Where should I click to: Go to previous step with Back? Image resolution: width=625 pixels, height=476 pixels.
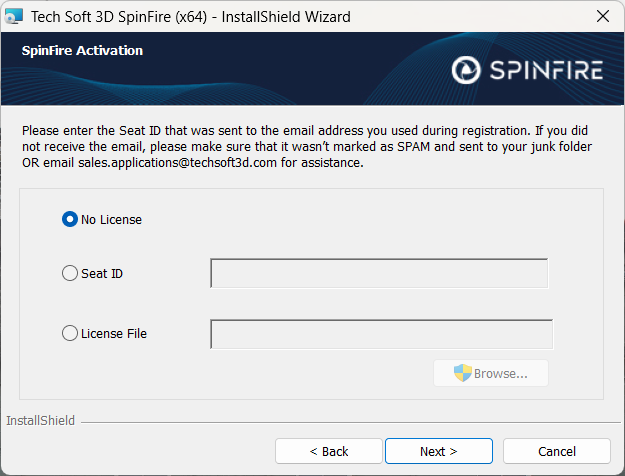328,451
